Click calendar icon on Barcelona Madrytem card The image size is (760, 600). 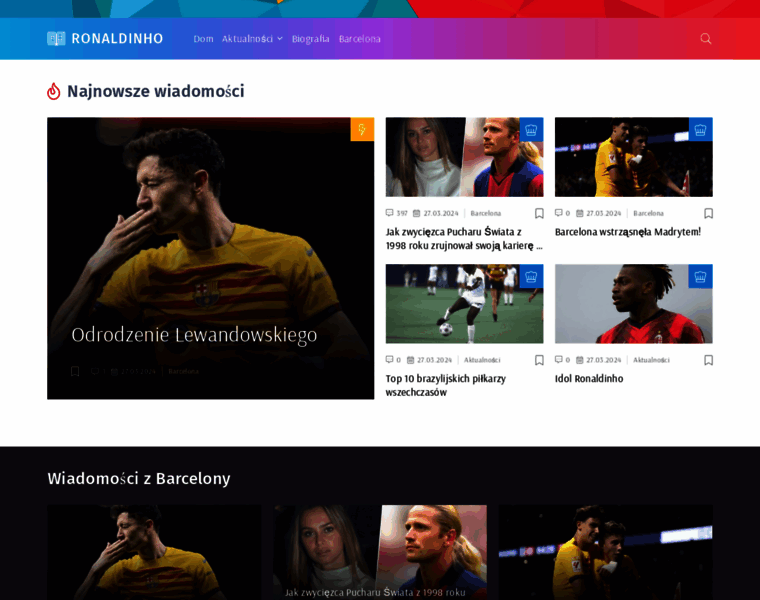coord(579,213)
